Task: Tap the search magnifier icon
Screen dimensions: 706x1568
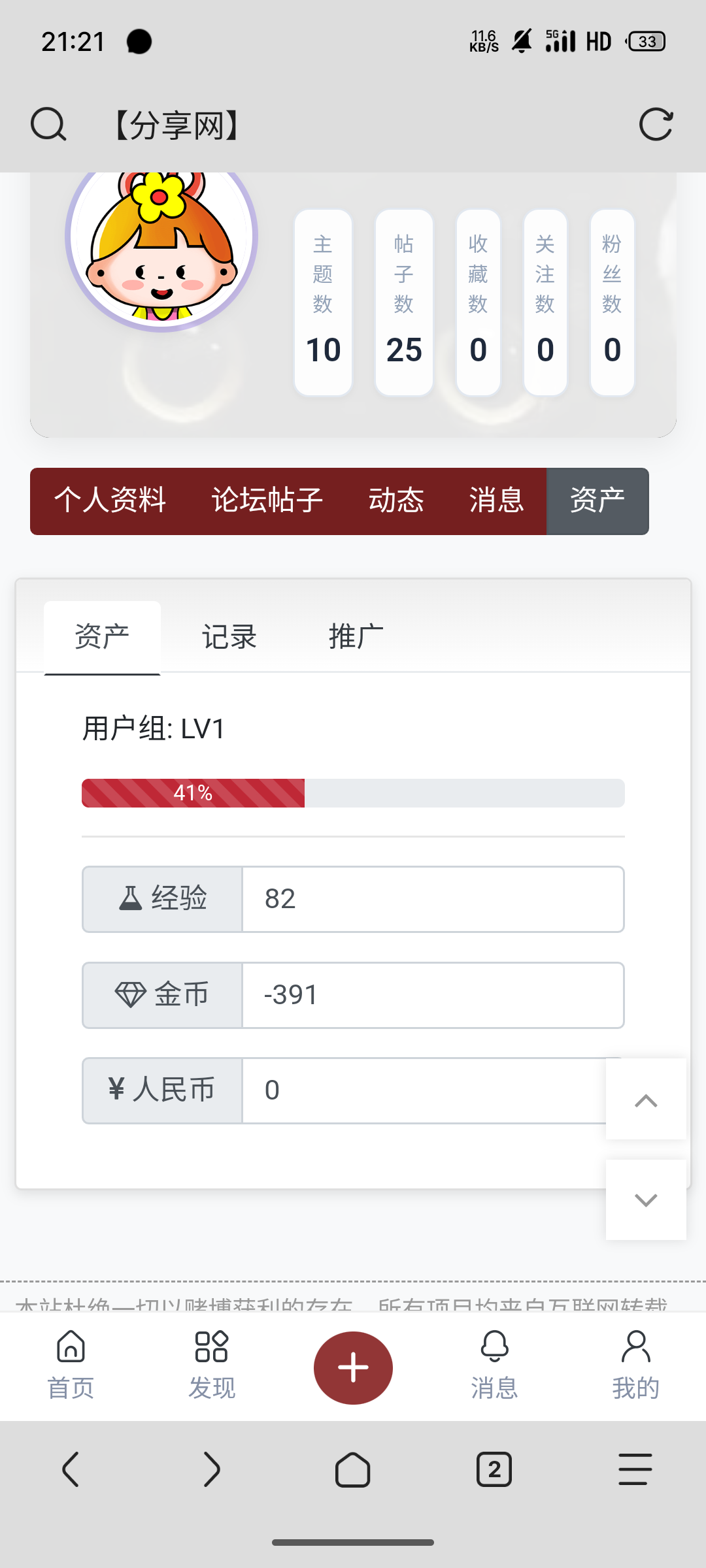Action: point(48,124)
